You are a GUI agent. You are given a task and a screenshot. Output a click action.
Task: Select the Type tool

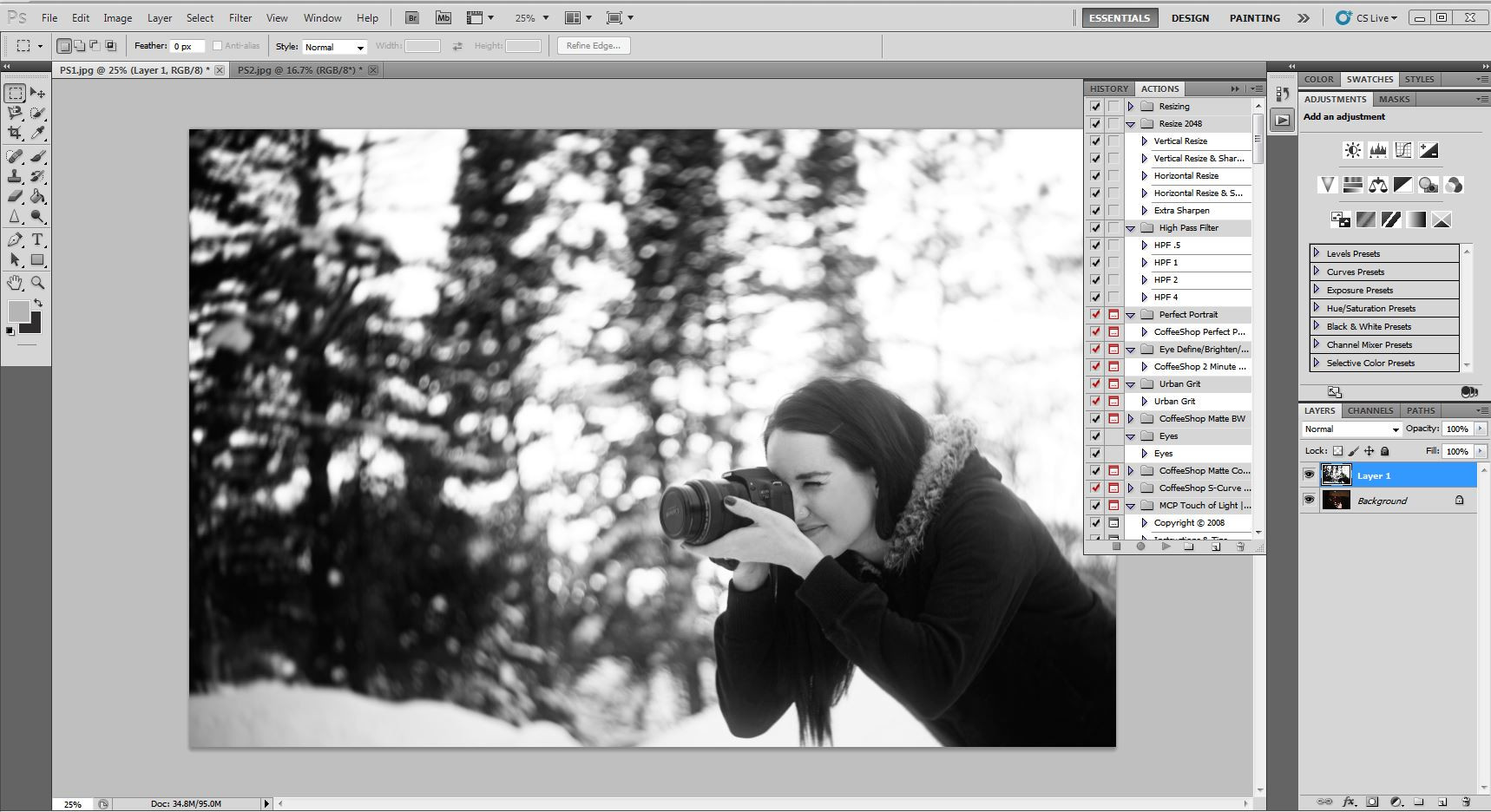click(37, 239)
